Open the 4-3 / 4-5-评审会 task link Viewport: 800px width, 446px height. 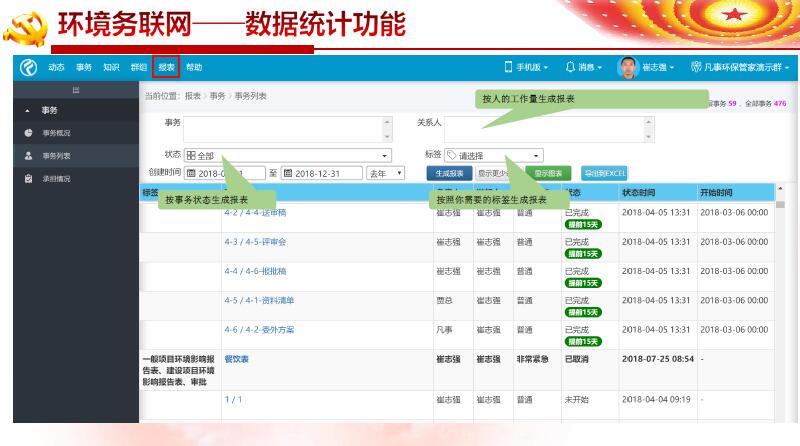point(255,242)
